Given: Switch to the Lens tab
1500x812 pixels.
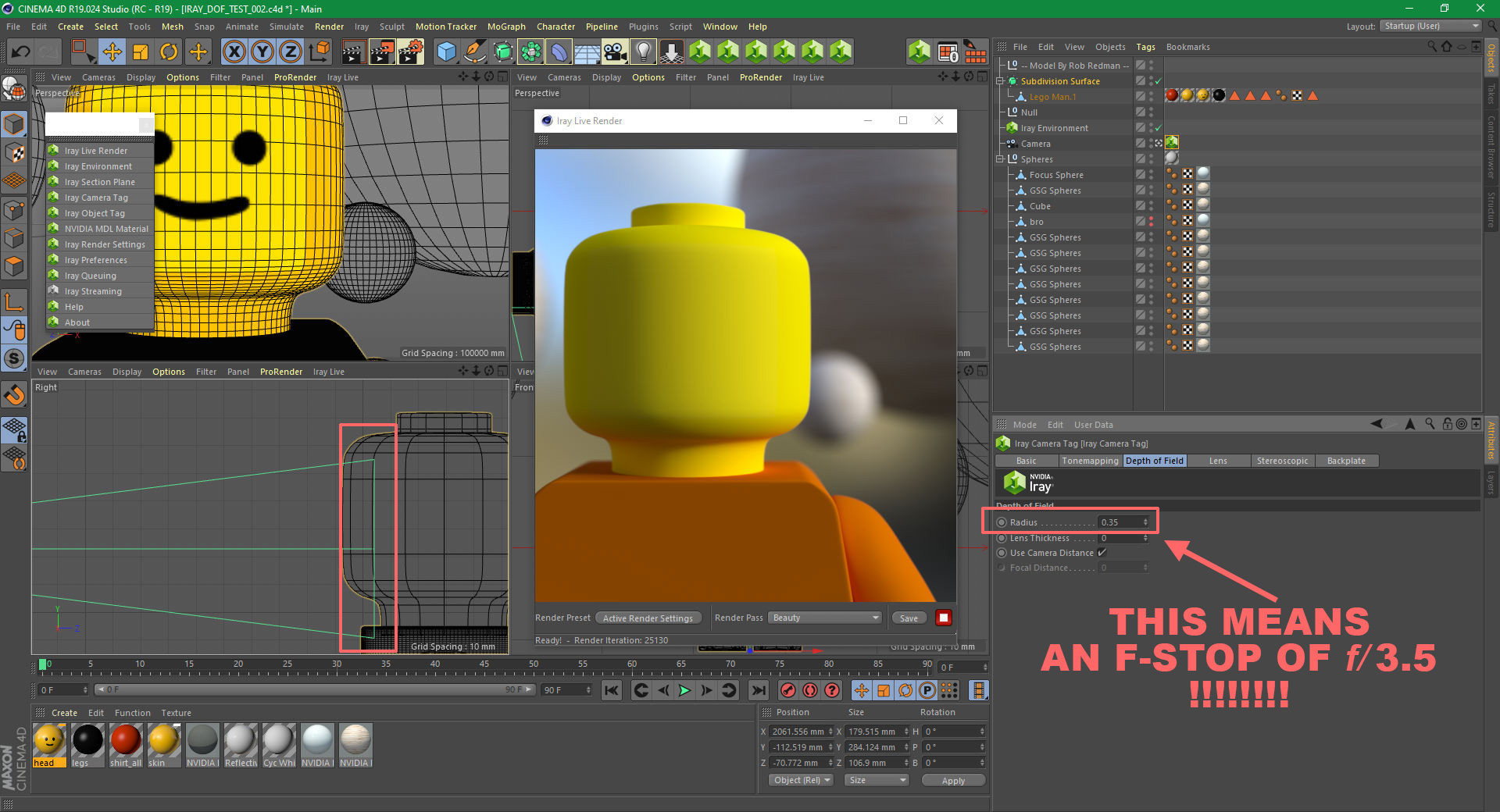Looking at the screenshot, I should point(1218,461).
